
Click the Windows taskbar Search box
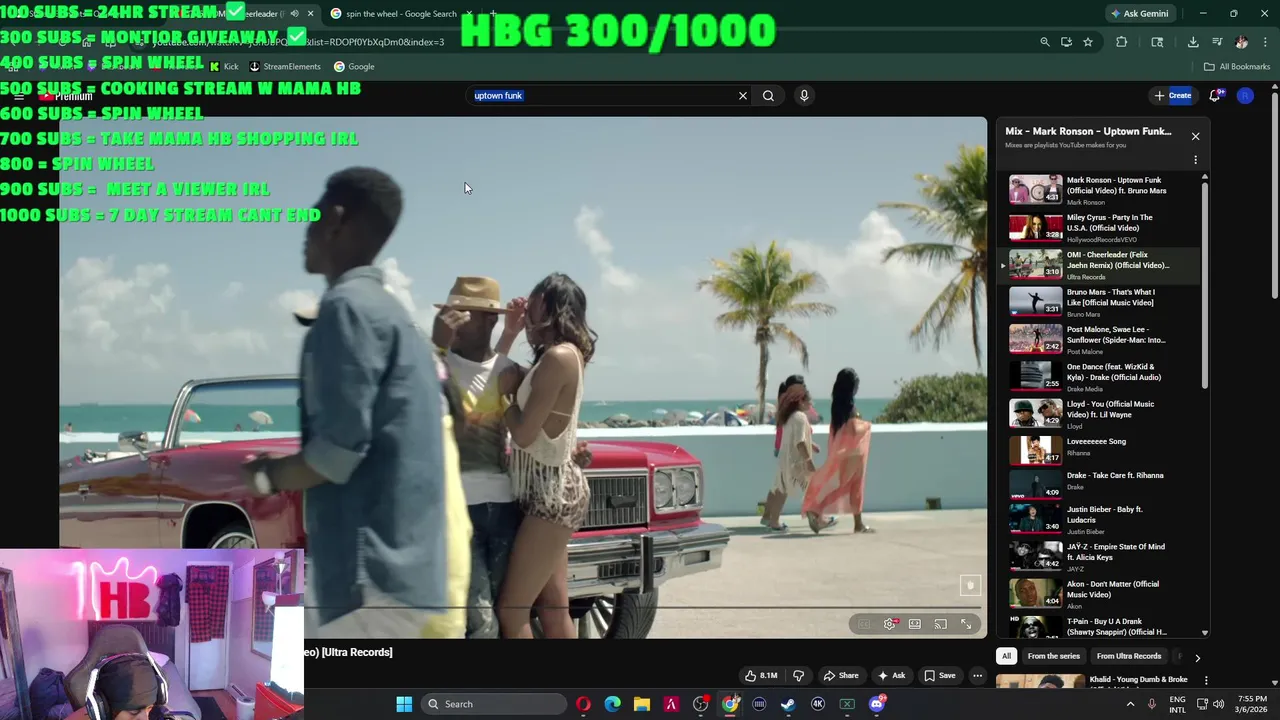pyautogui.click(x=494, y=704)
